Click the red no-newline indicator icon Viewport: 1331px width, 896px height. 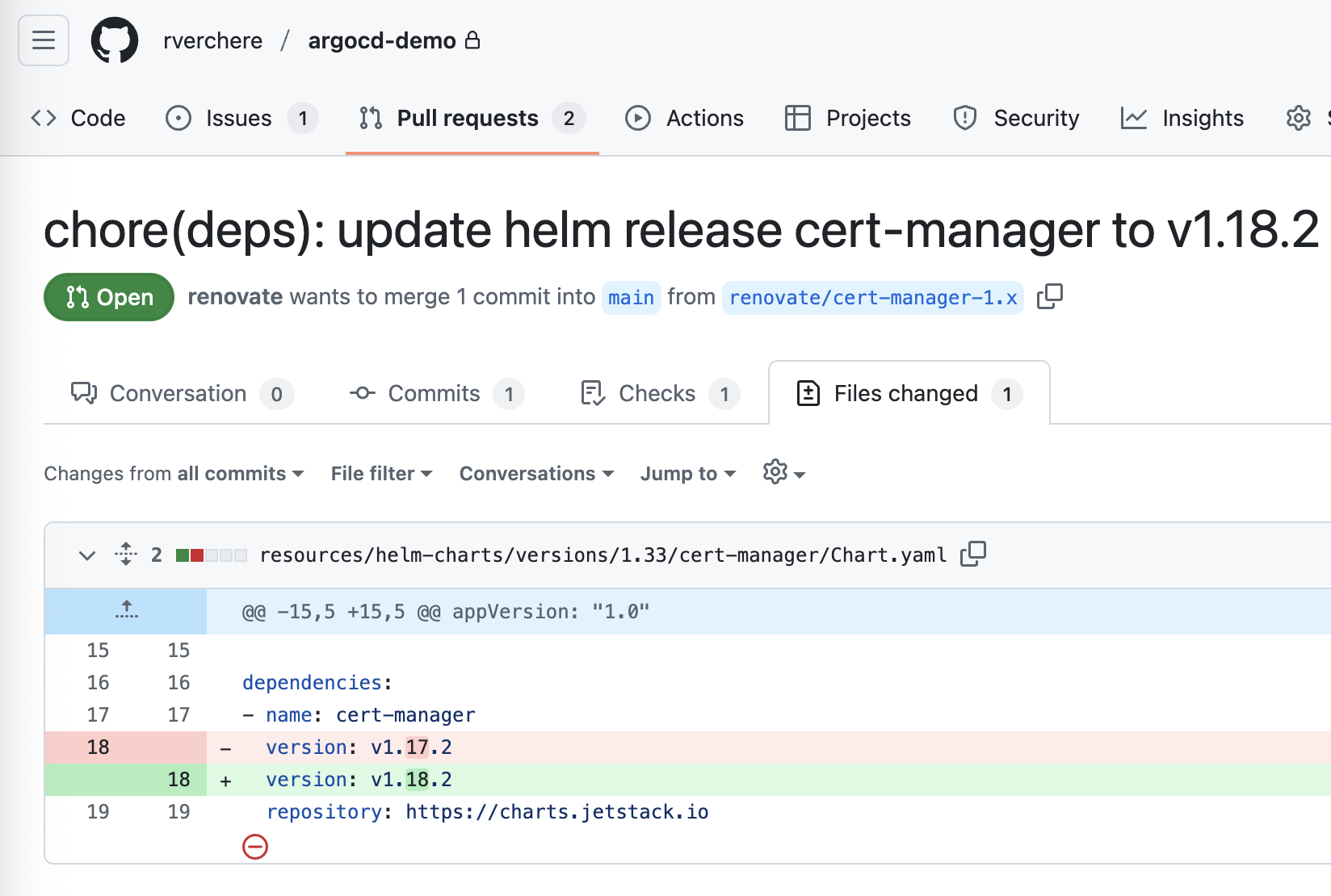pos(255,847)
